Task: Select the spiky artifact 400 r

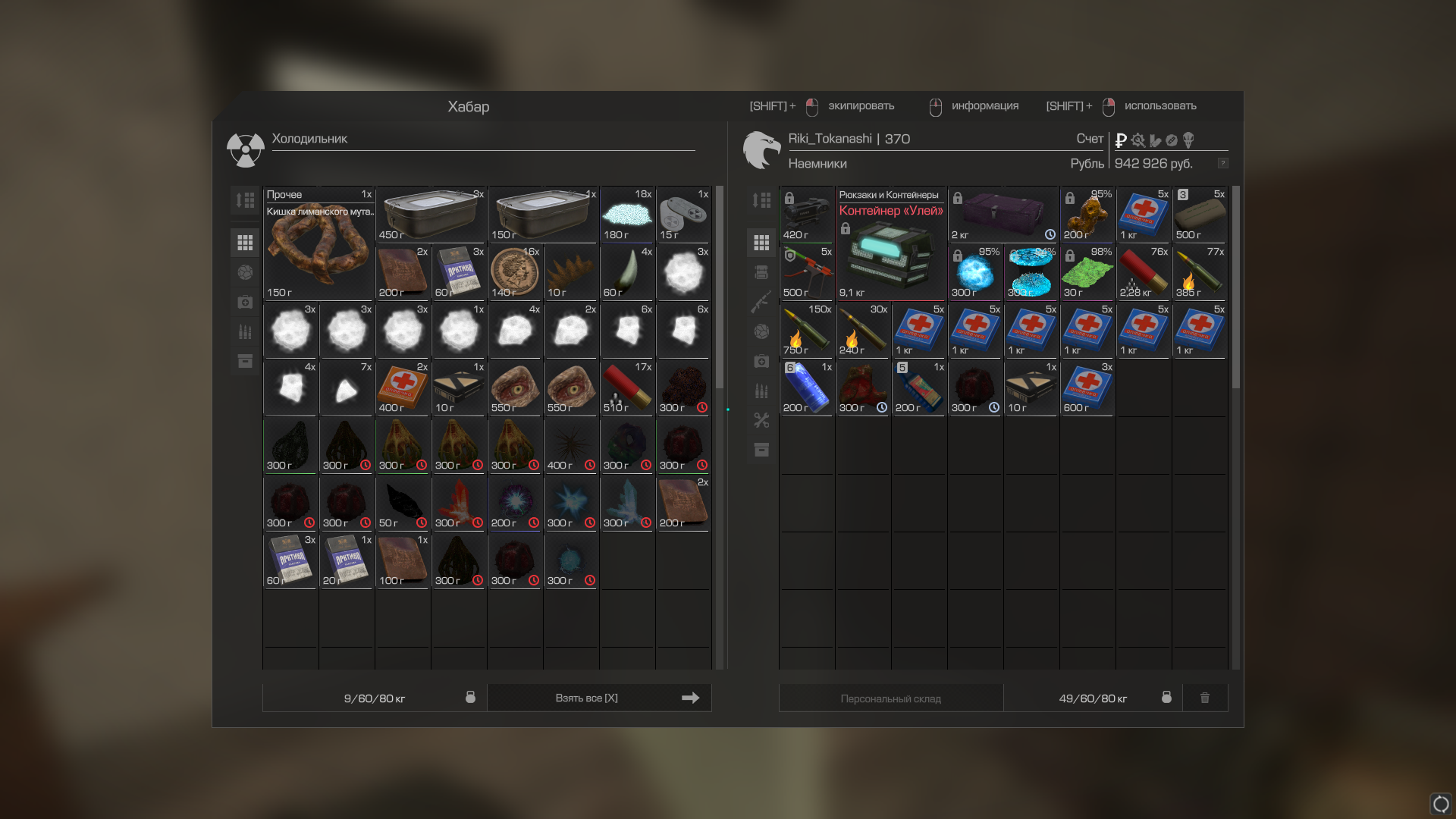Action: [571, 445]
